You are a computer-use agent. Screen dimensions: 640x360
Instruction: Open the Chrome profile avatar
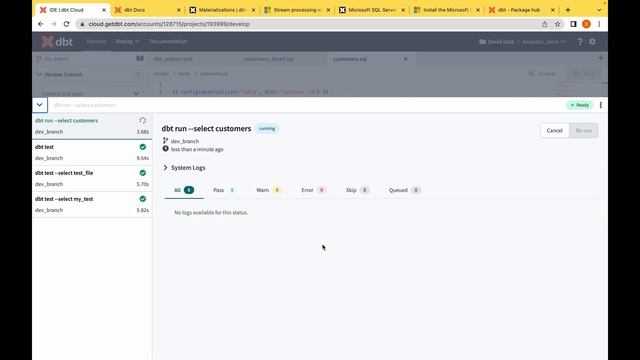586,24
